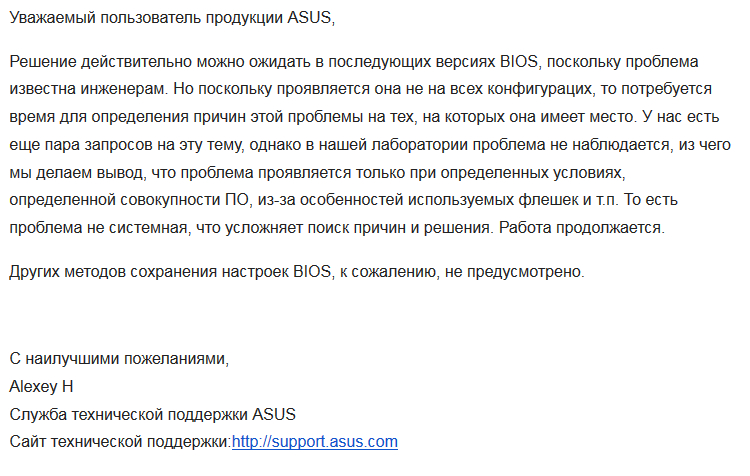Click the label "Сайт технической поддержки:"
750x476 pixels.
(120, 442)
